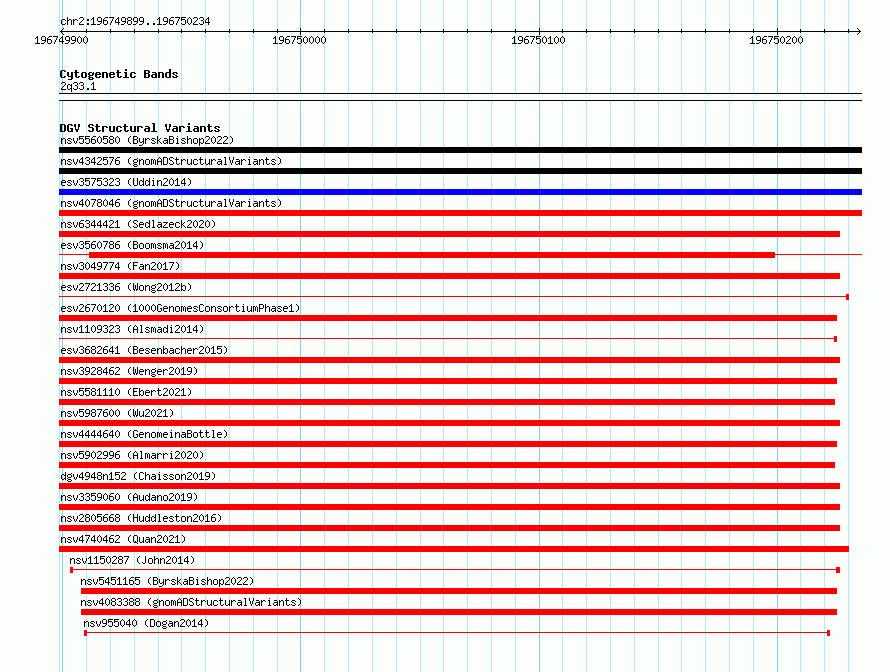Click the right end marker of nsv955040

tap(829, 633)
